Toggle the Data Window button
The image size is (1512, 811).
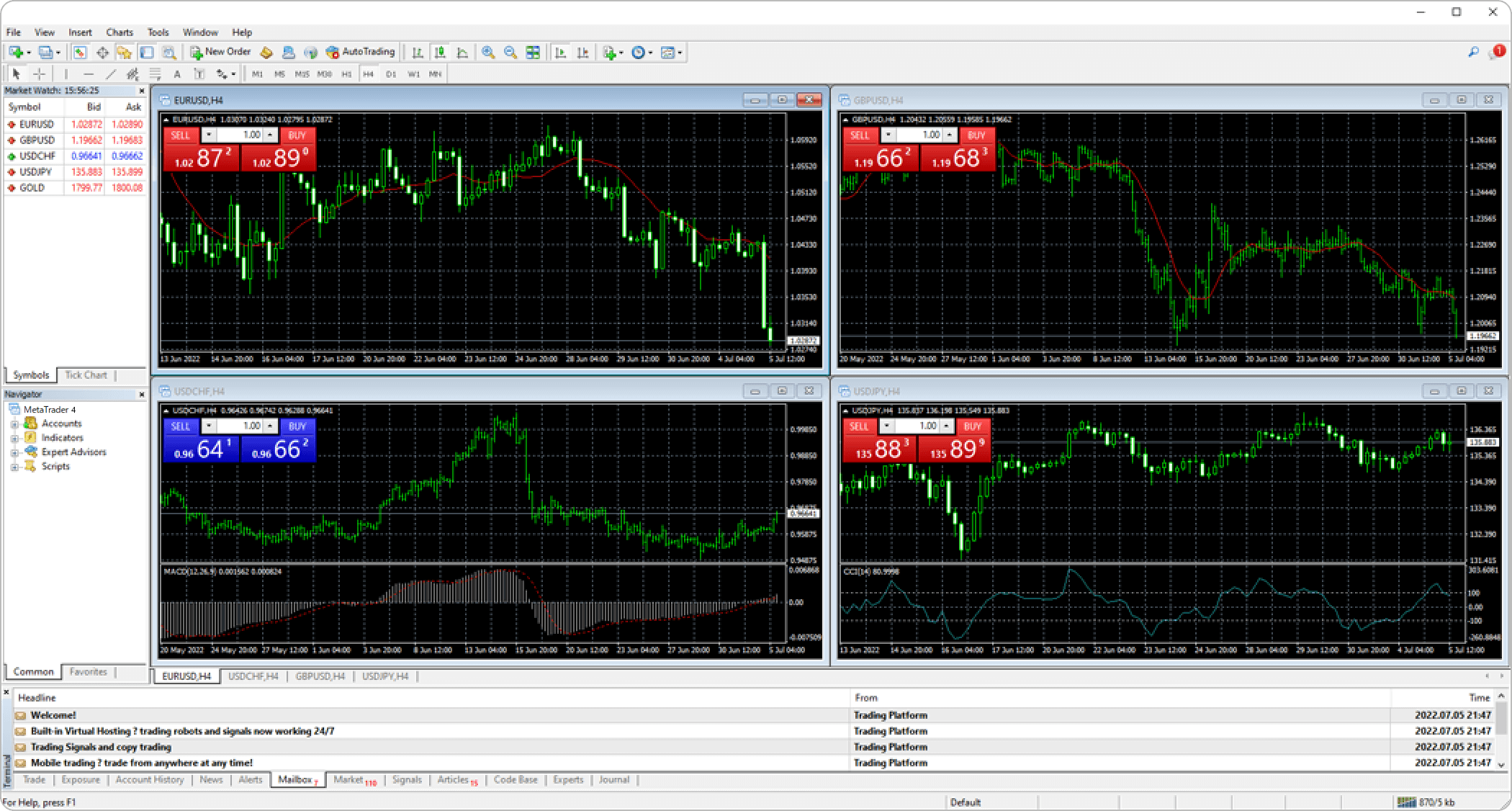pyautogui.click(x=102, y=52)
